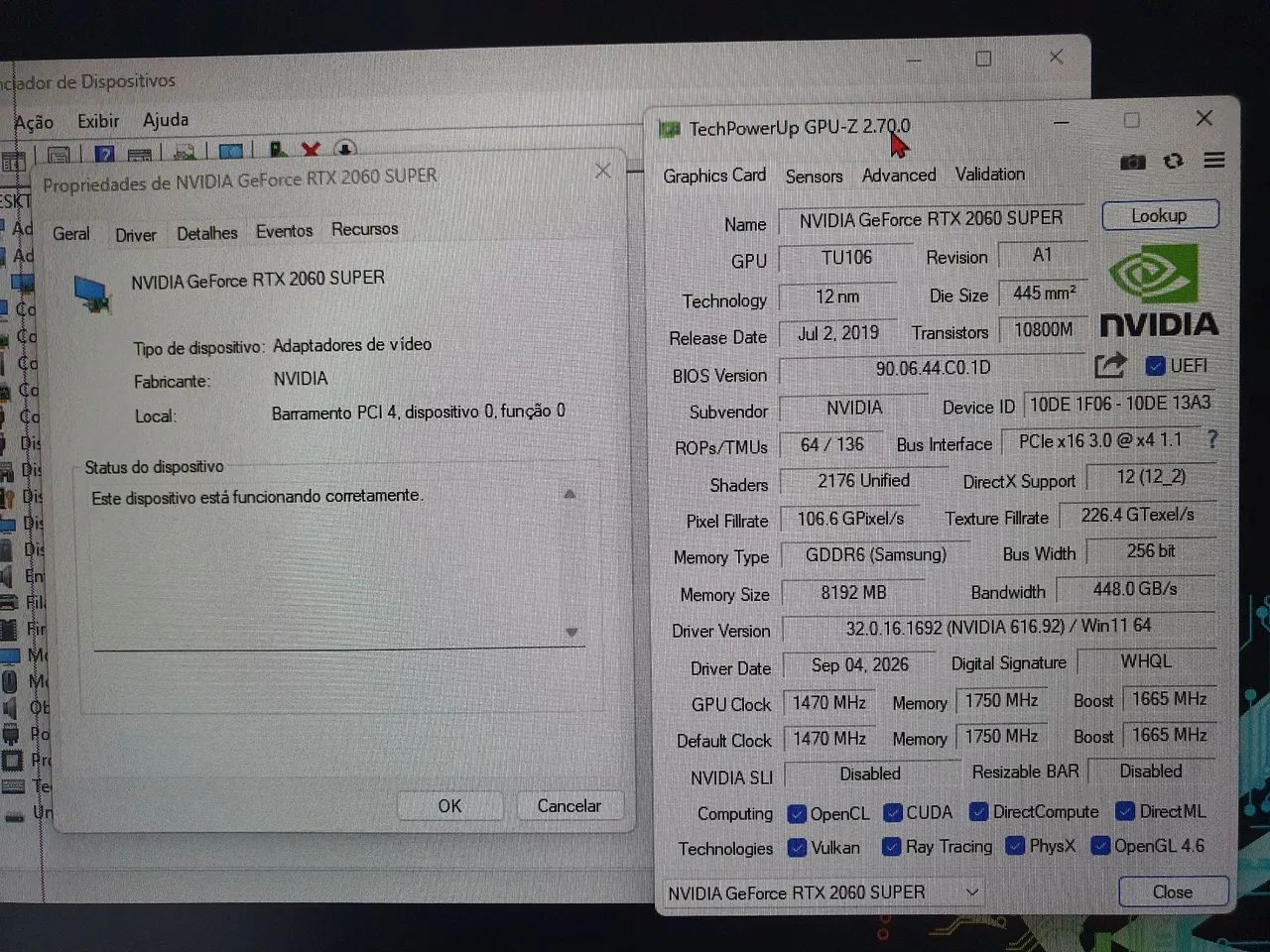Click the Bus Interface question mark icon
The width and height of the screenshot is (1270, 952).
coord(1211,439)
